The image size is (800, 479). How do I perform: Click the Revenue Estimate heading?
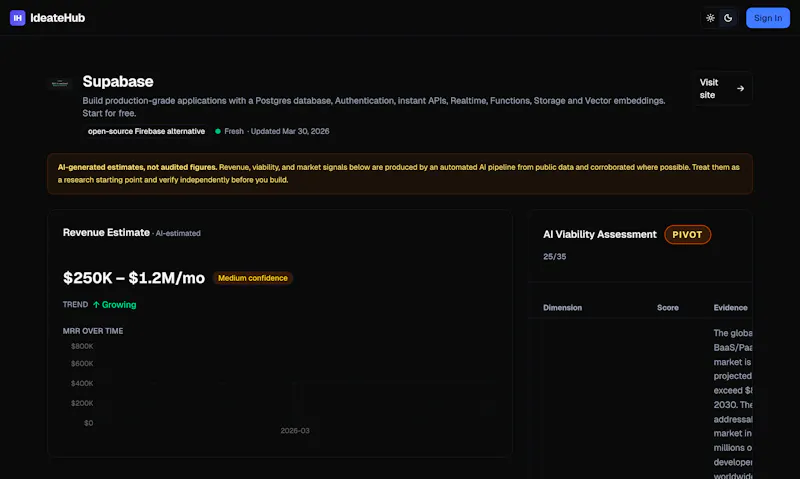point(106,233)
